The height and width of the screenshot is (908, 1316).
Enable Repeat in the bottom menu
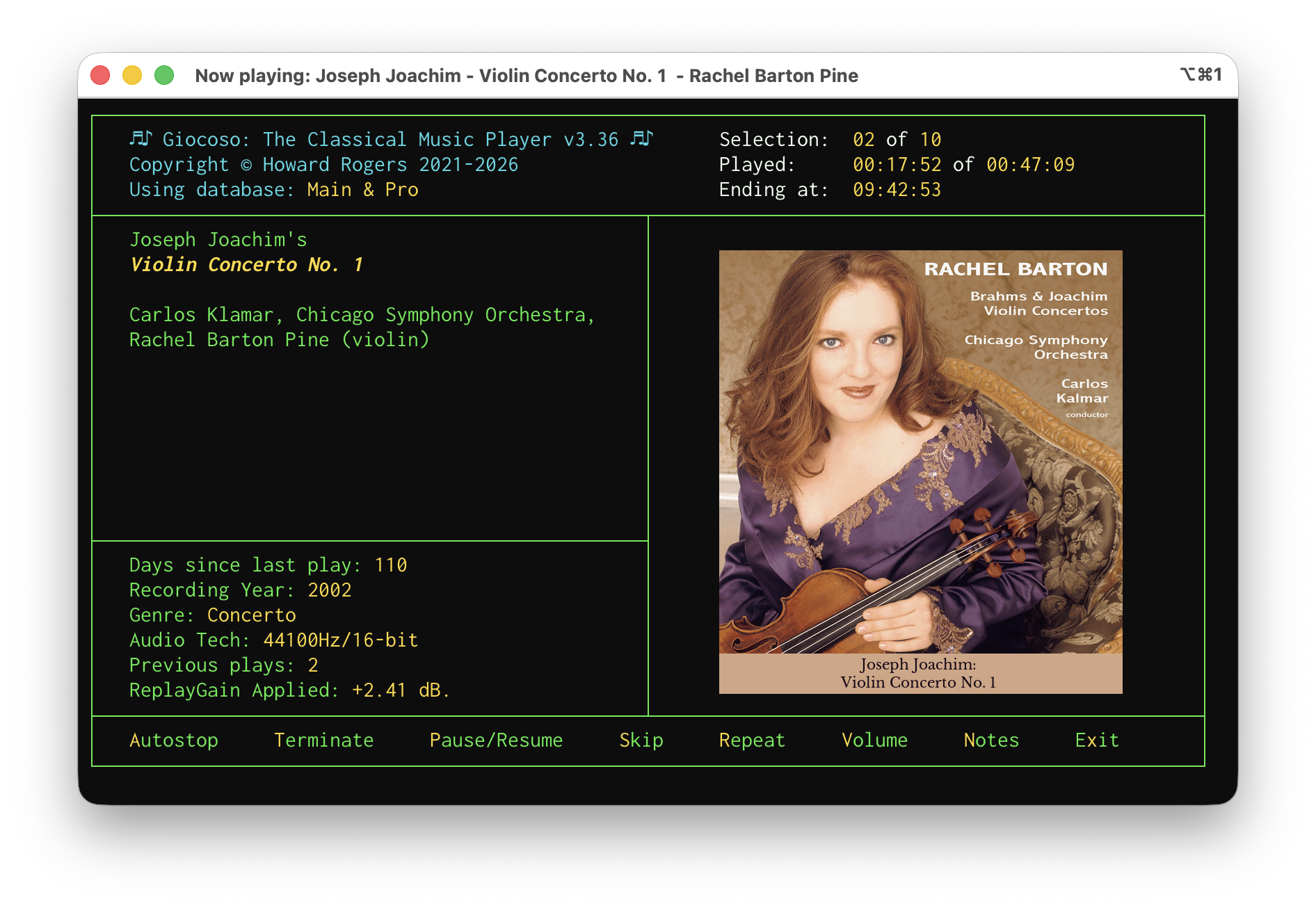(x=752, y=740)
